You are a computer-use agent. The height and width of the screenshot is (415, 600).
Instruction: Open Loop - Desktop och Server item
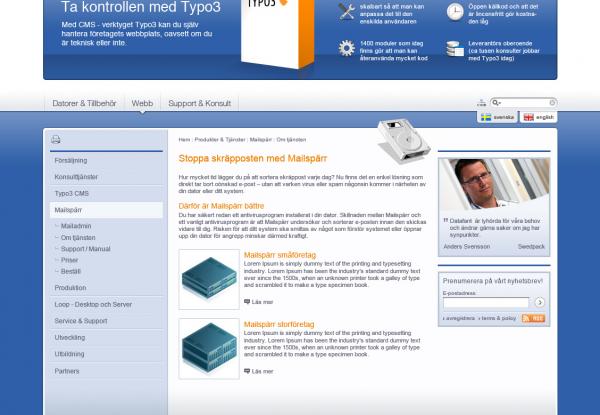point(93,304)
